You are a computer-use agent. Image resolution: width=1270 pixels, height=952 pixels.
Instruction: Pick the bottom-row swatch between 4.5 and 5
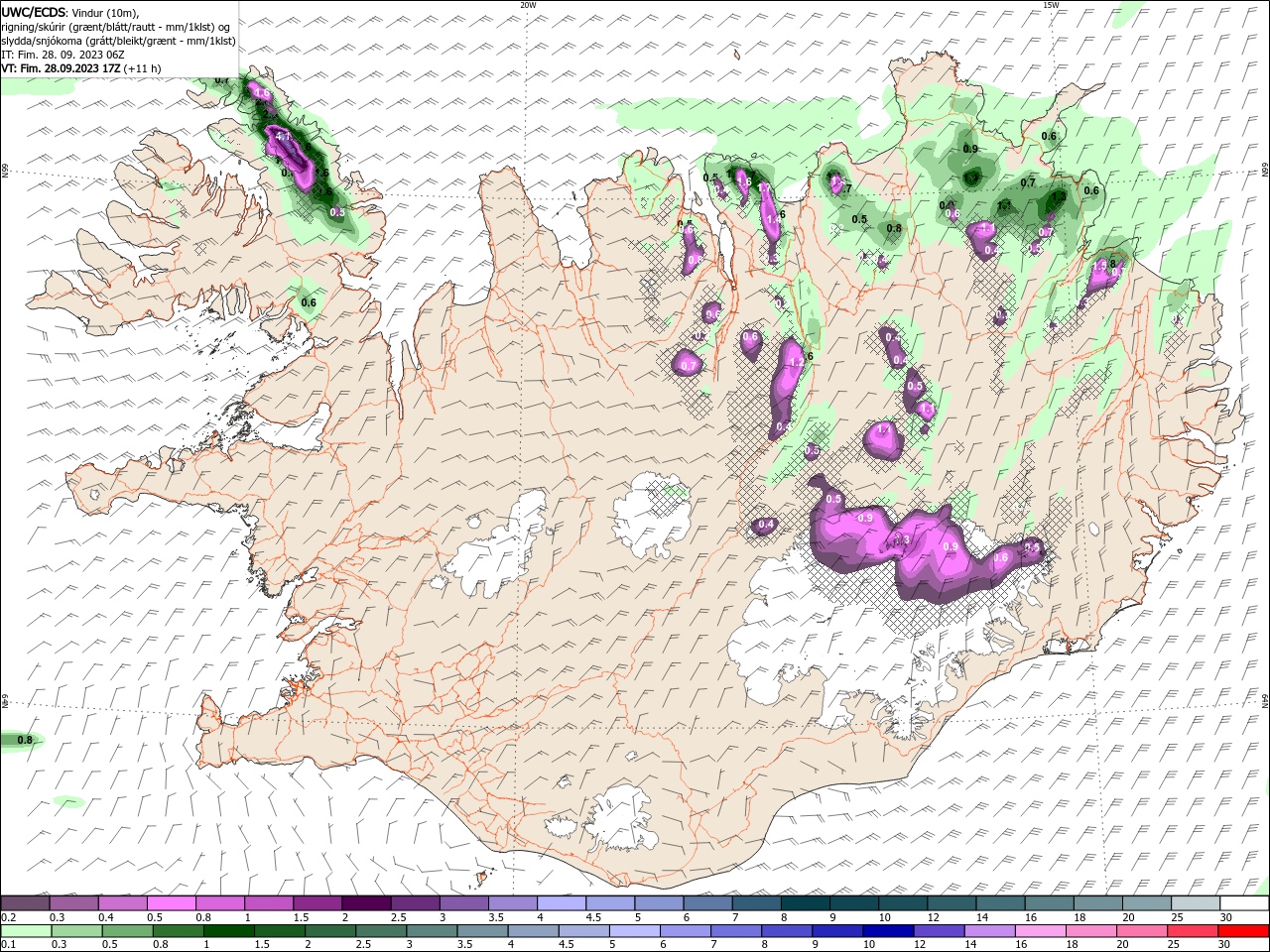[x=582, y=931]
